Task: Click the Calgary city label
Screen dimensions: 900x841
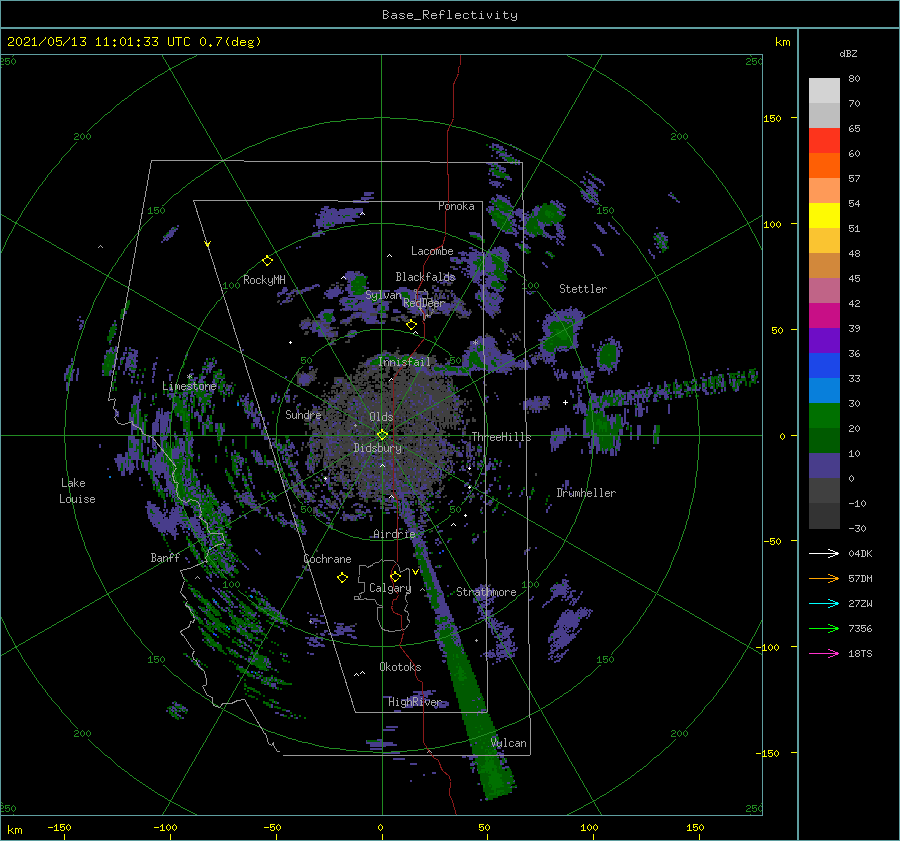Action: pyautogui.click(x=390, y=588)
